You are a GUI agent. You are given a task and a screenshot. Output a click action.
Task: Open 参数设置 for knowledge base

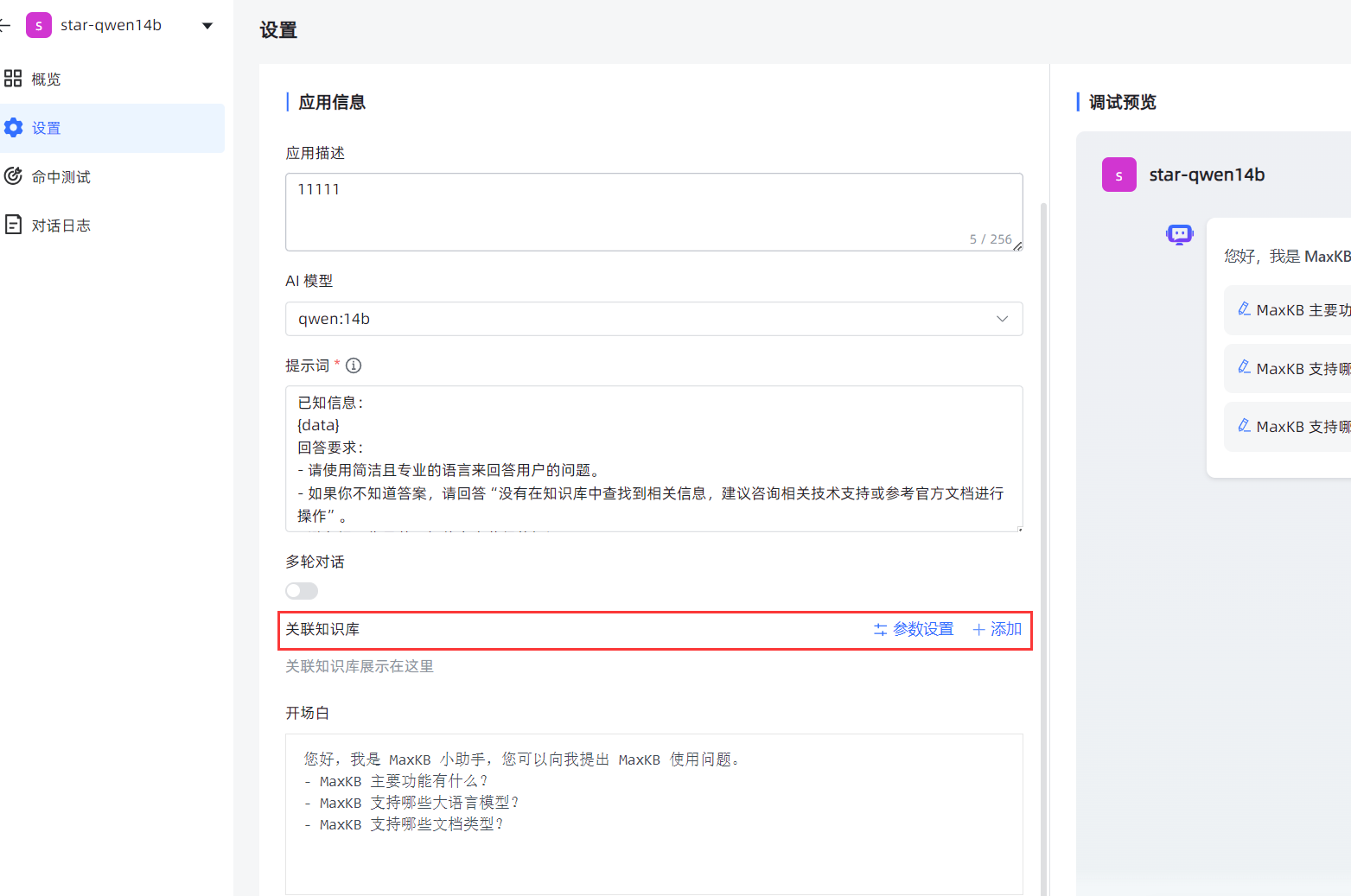(x=914, y=629)
